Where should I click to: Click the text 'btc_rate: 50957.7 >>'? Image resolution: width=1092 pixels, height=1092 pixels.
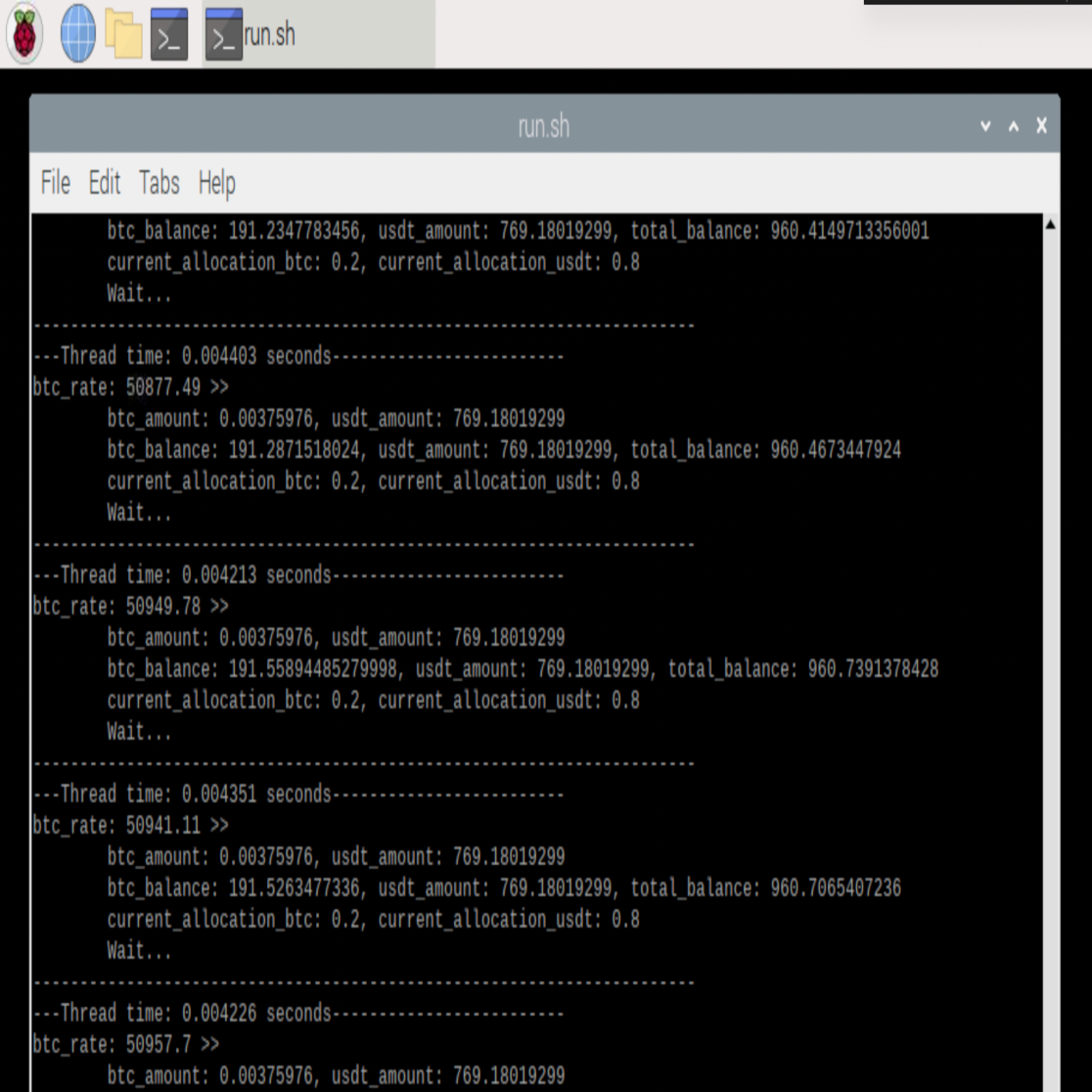pyautogui.click(x=125, y=1044)
